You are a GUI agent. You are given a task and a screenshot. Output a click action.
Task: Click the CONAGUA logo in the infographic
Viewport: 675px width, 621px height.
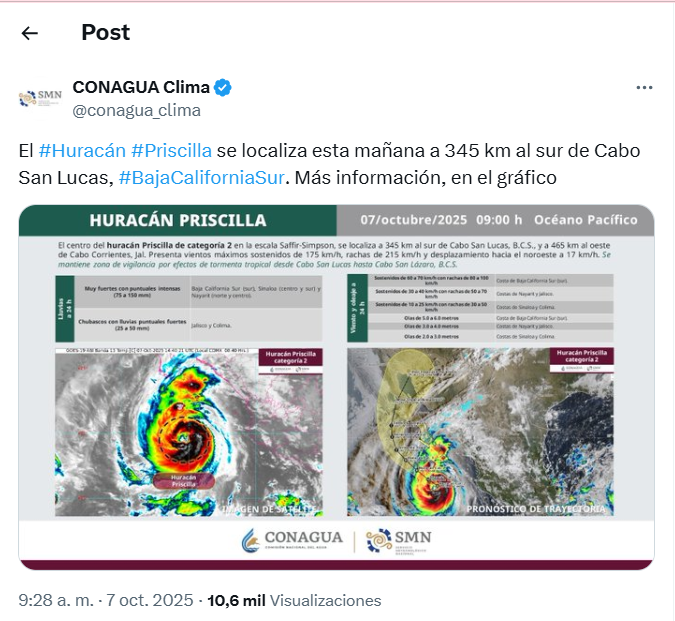click(293, 540)
